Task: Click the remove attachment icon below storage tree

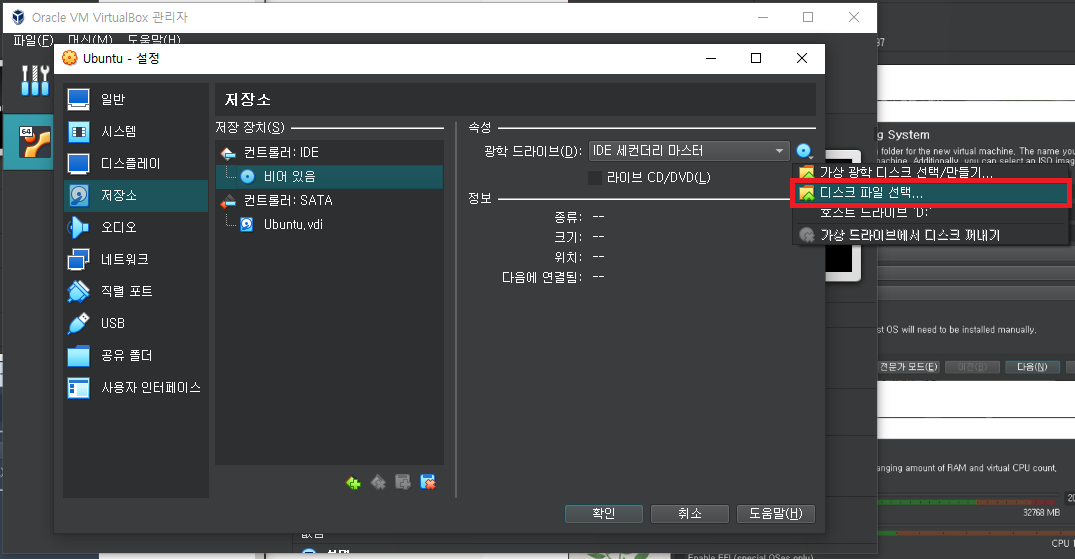Action: coord(428,483)
